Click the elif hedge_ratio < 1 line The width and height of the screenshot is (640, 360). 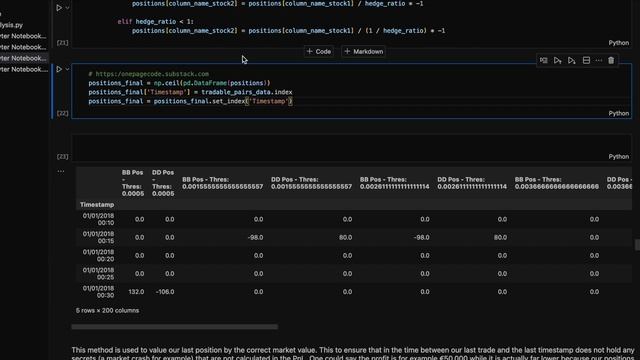pos(156,22)
